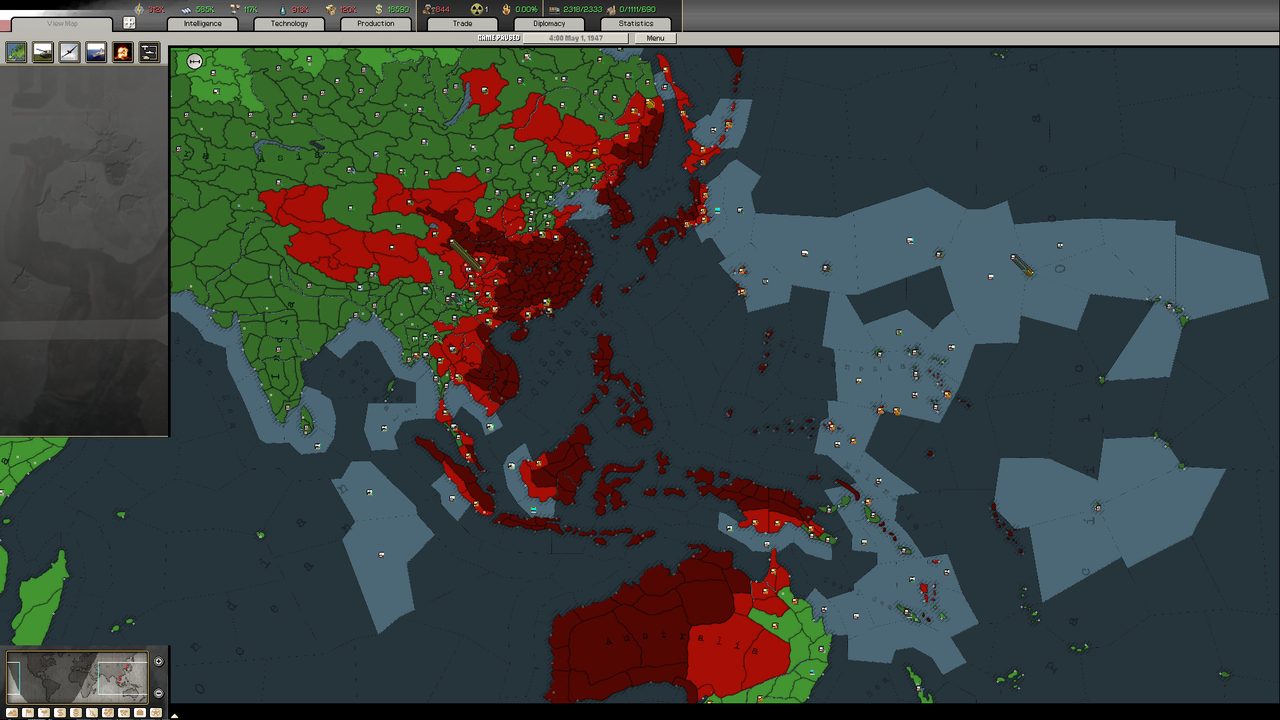Image resolution: width=1280 pixels, height=720 pixels.
Task: Click the oil drop icon near 913K
Action: 282,9
